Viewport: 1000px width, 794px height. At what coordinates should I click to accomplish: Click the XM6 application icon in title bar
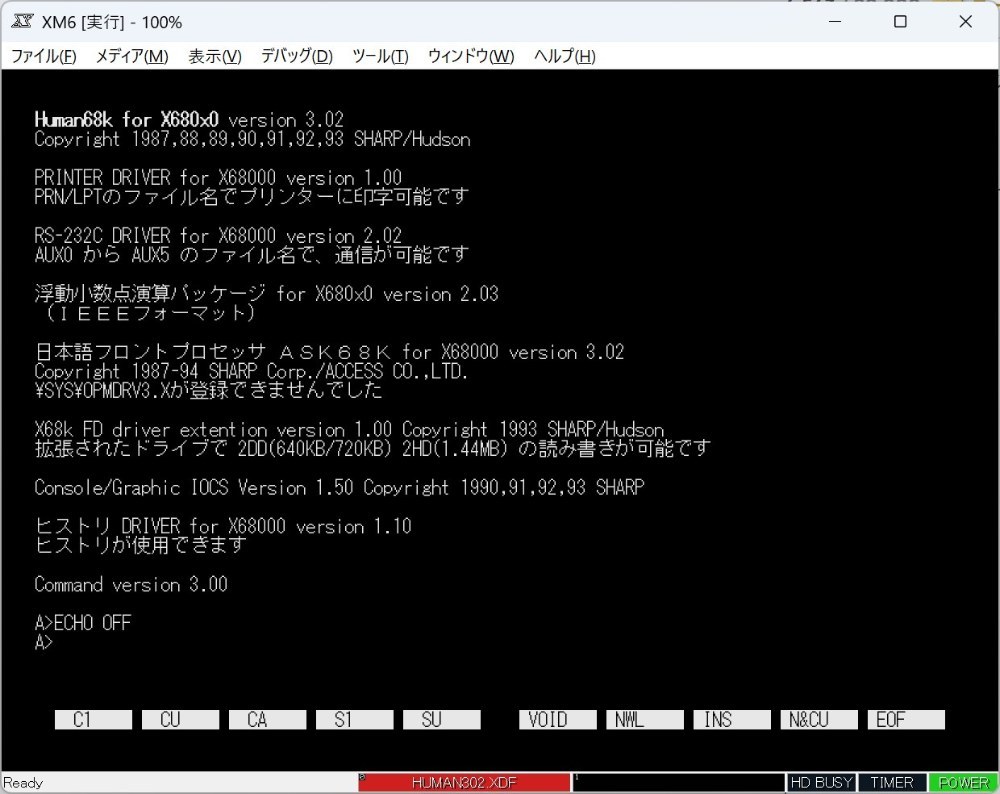click(x=22, y=22)
